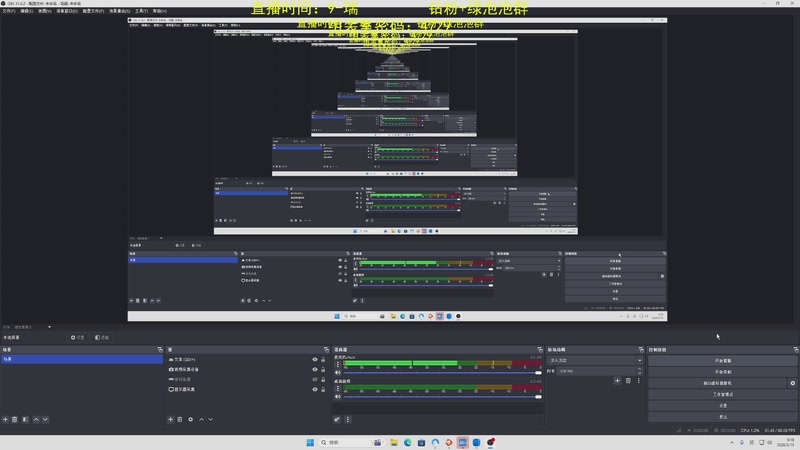The width and height of the screenshot is (800, 450).
Task: Adjust the Mic/Aux volume slider
Action: 442,372
